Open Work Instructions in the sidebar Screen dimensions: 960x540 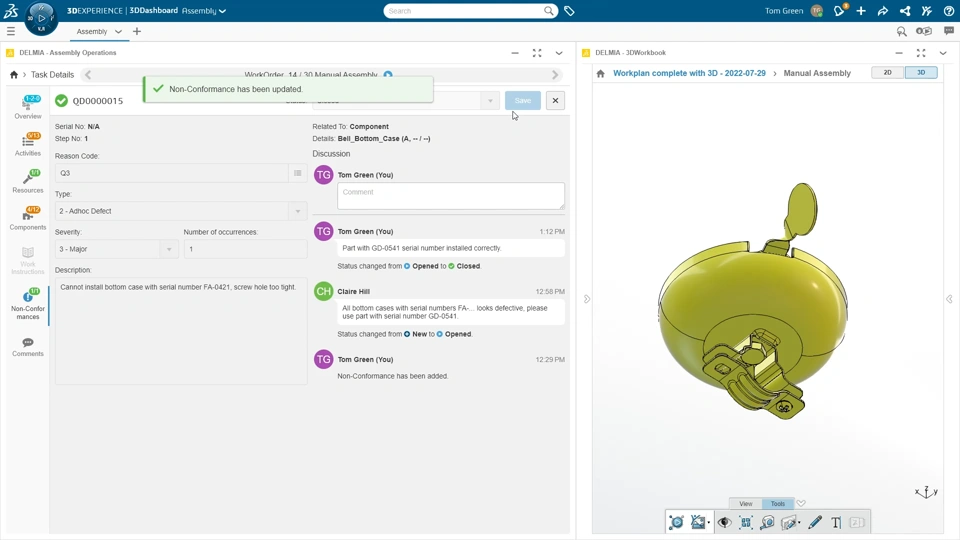pyautogui.click(x=28, y=260)
